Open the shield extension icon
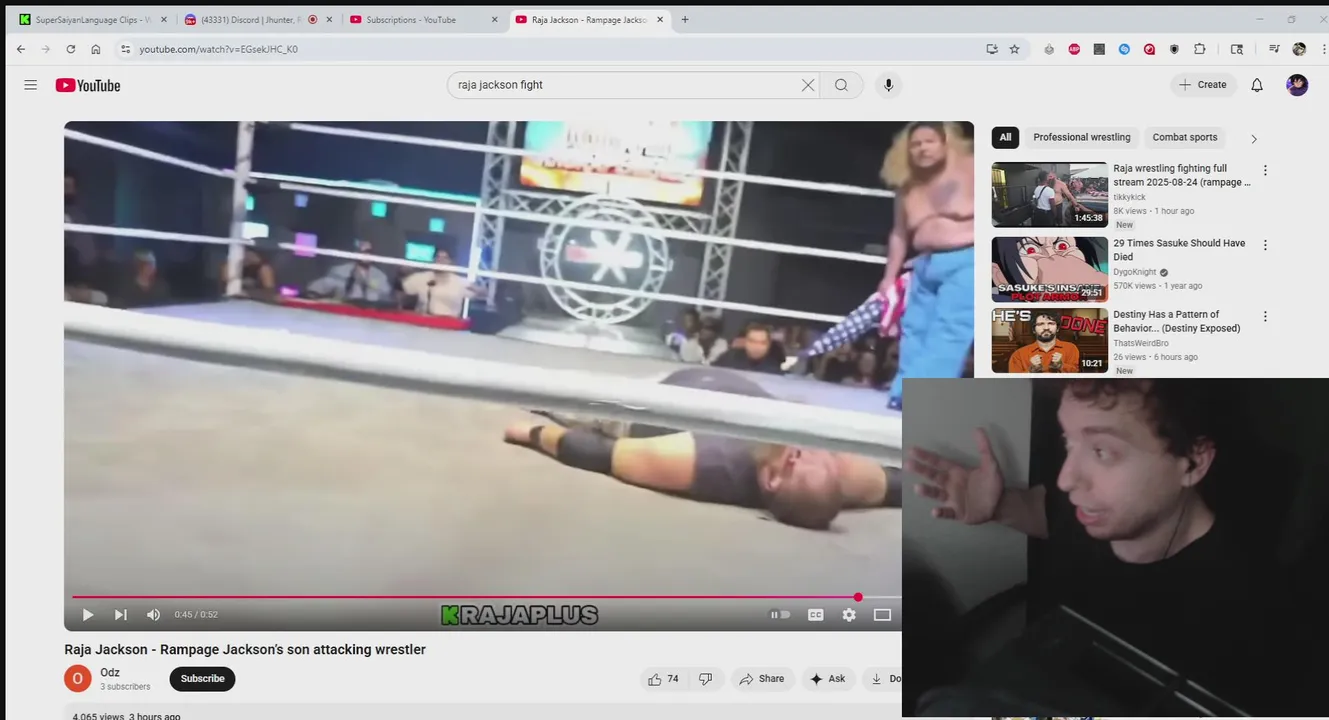This screenshot has width=1329, height=720. point(1174,49)
